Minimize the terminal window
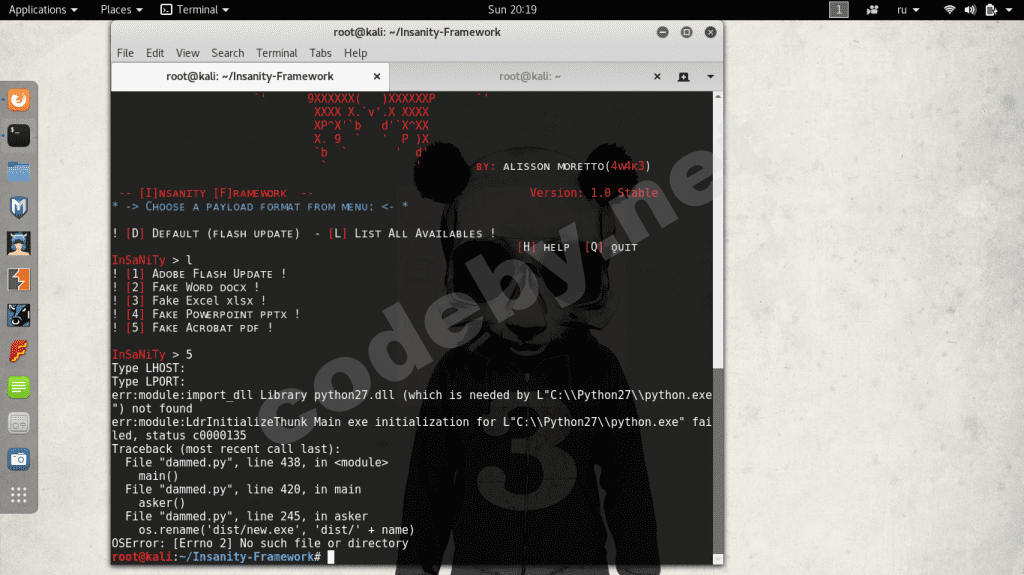 coord(662,32)
